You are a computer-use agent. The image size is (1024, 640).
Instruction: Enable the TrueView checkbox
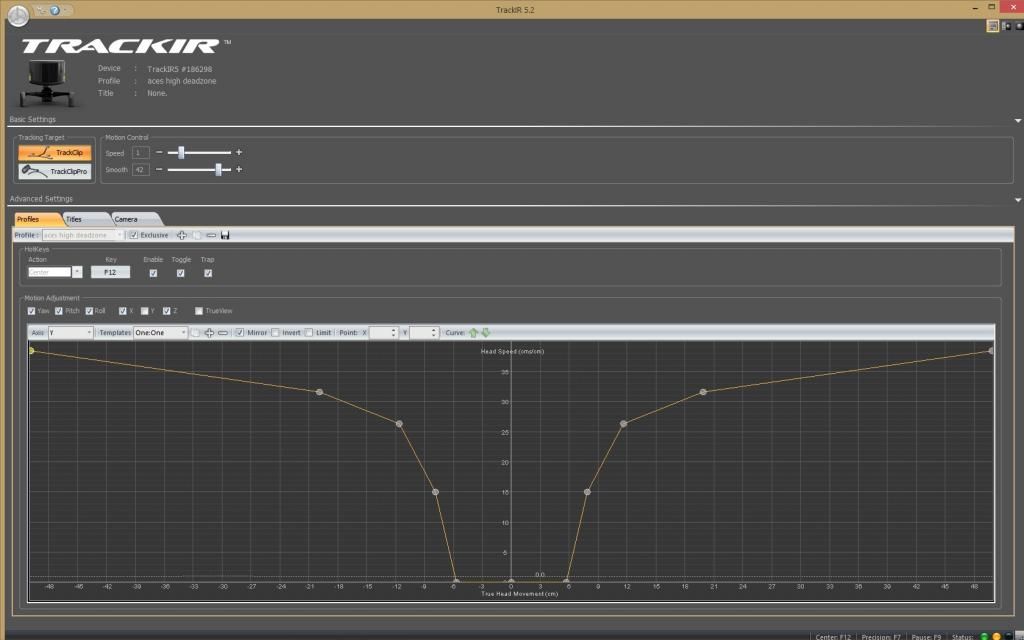(199, 311)
